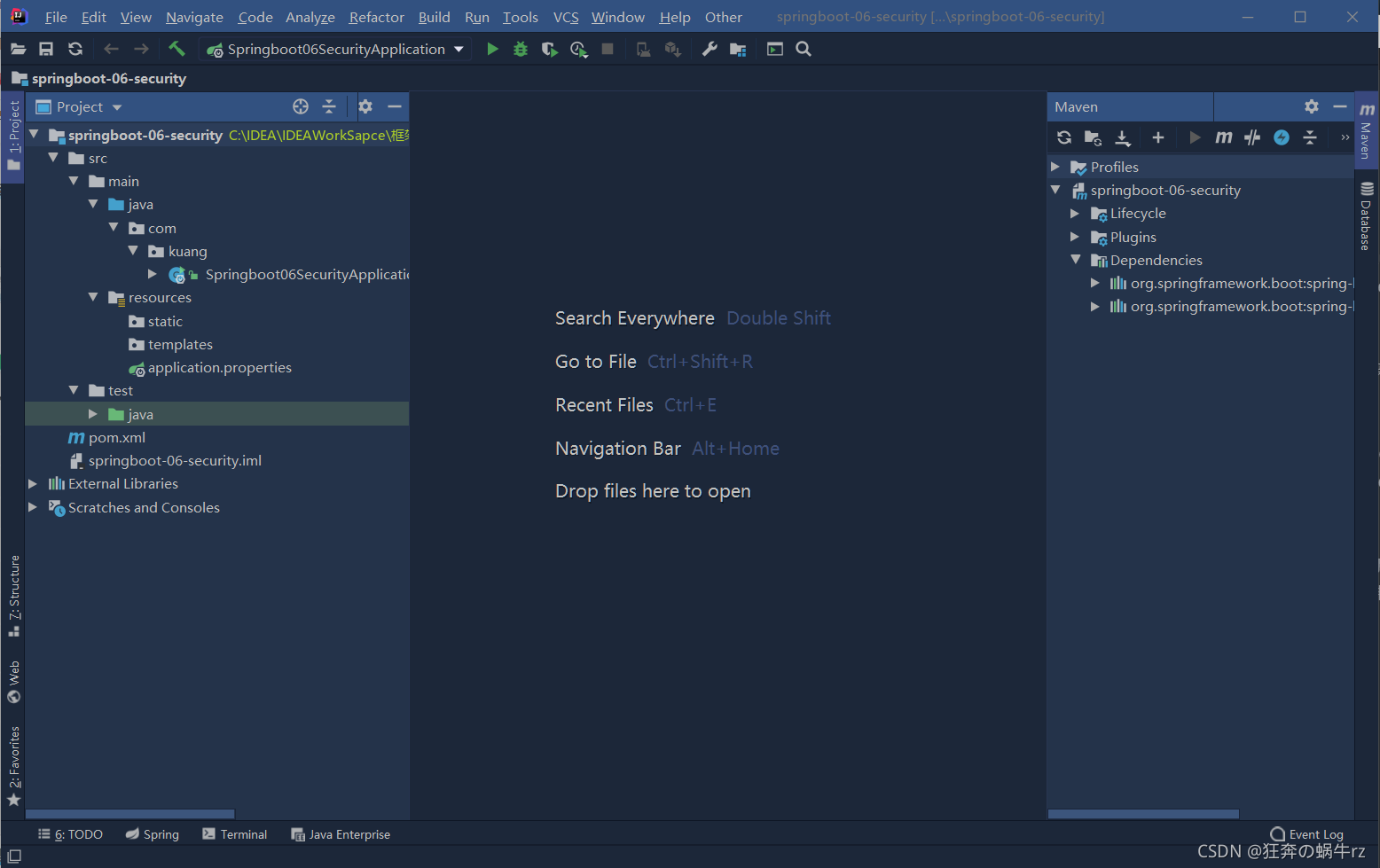Click the Back navigation arrow
1380x868 pixels.
pyautogui.click(x=111, y=50)
